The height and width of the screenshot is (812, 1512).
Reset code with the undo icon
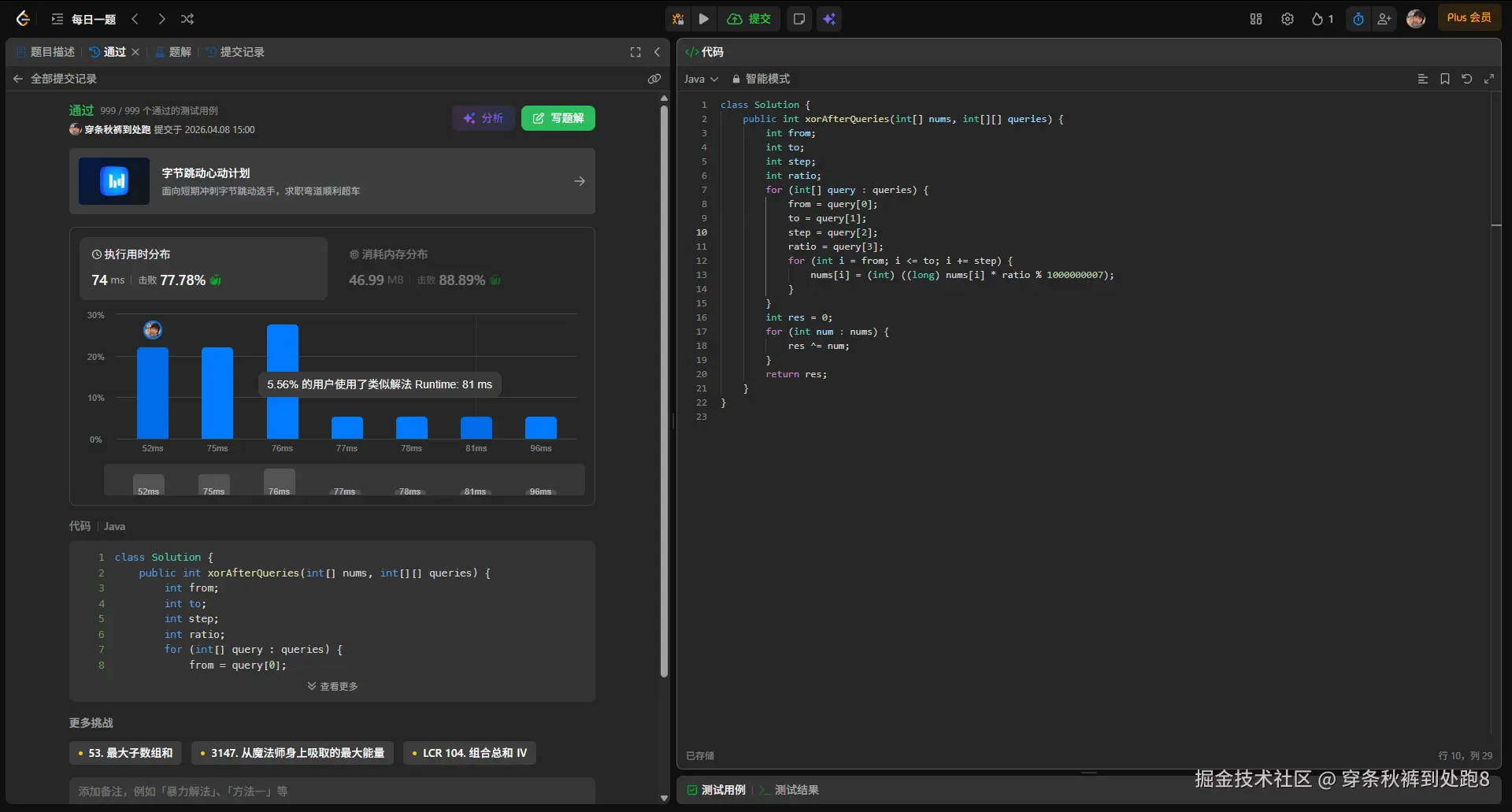coord(1466,79)
